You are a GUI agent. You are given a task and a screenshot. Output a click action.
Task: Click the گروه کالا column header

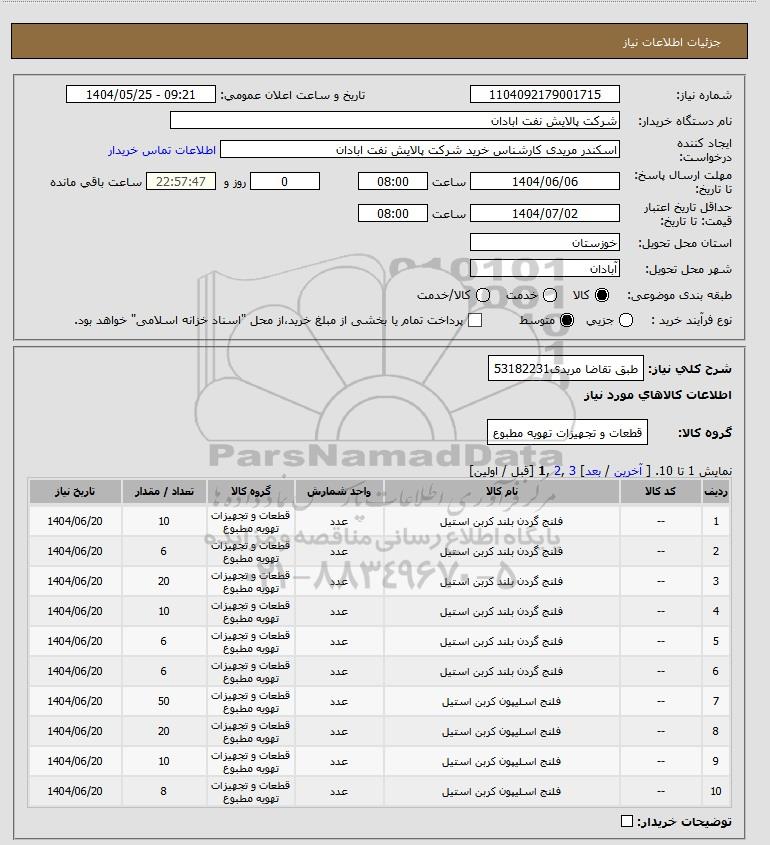point(251,491)
